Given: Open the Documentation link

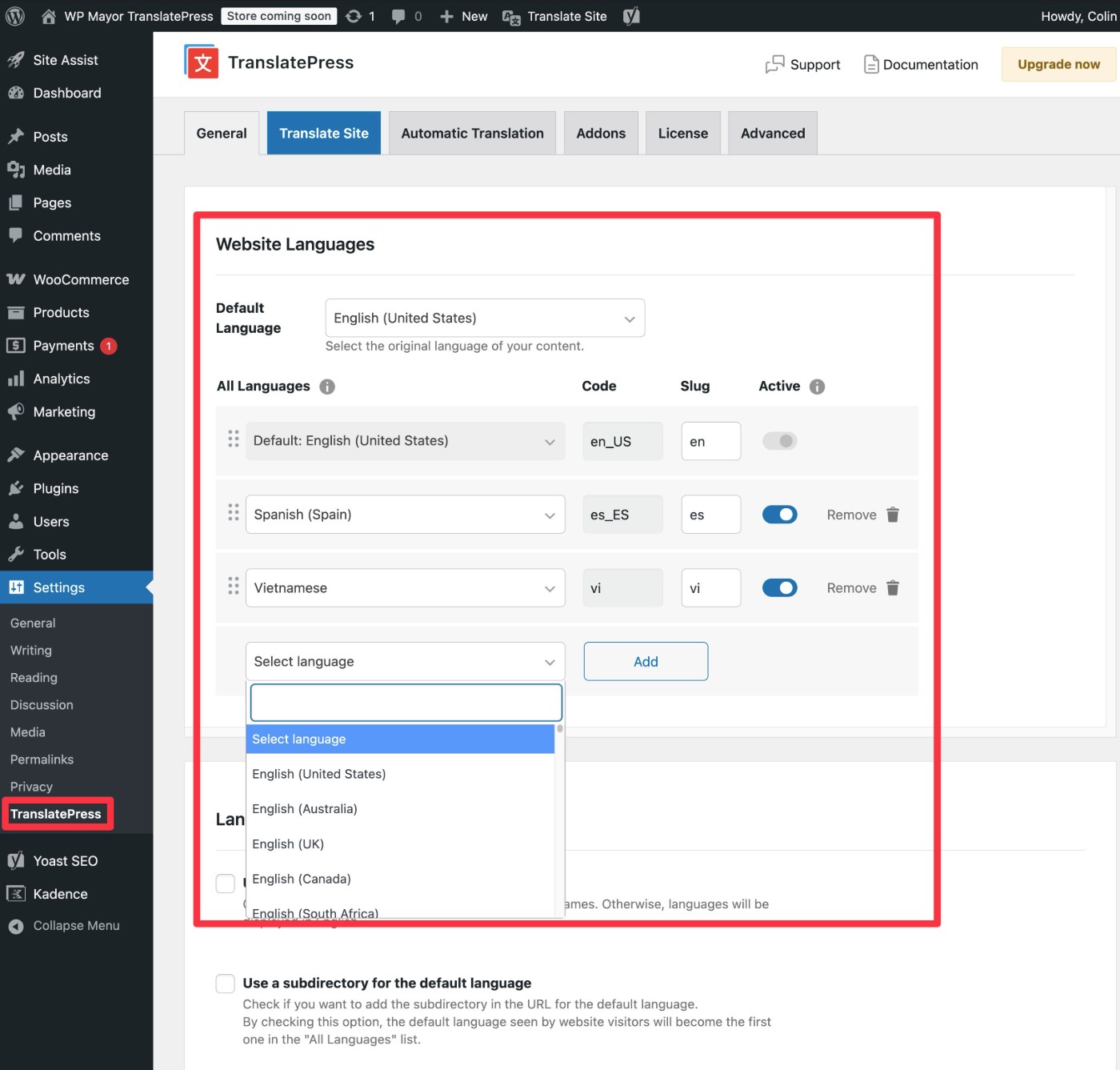Looking at the screenshot, I should pyautogui.click(x=921, y=65).
